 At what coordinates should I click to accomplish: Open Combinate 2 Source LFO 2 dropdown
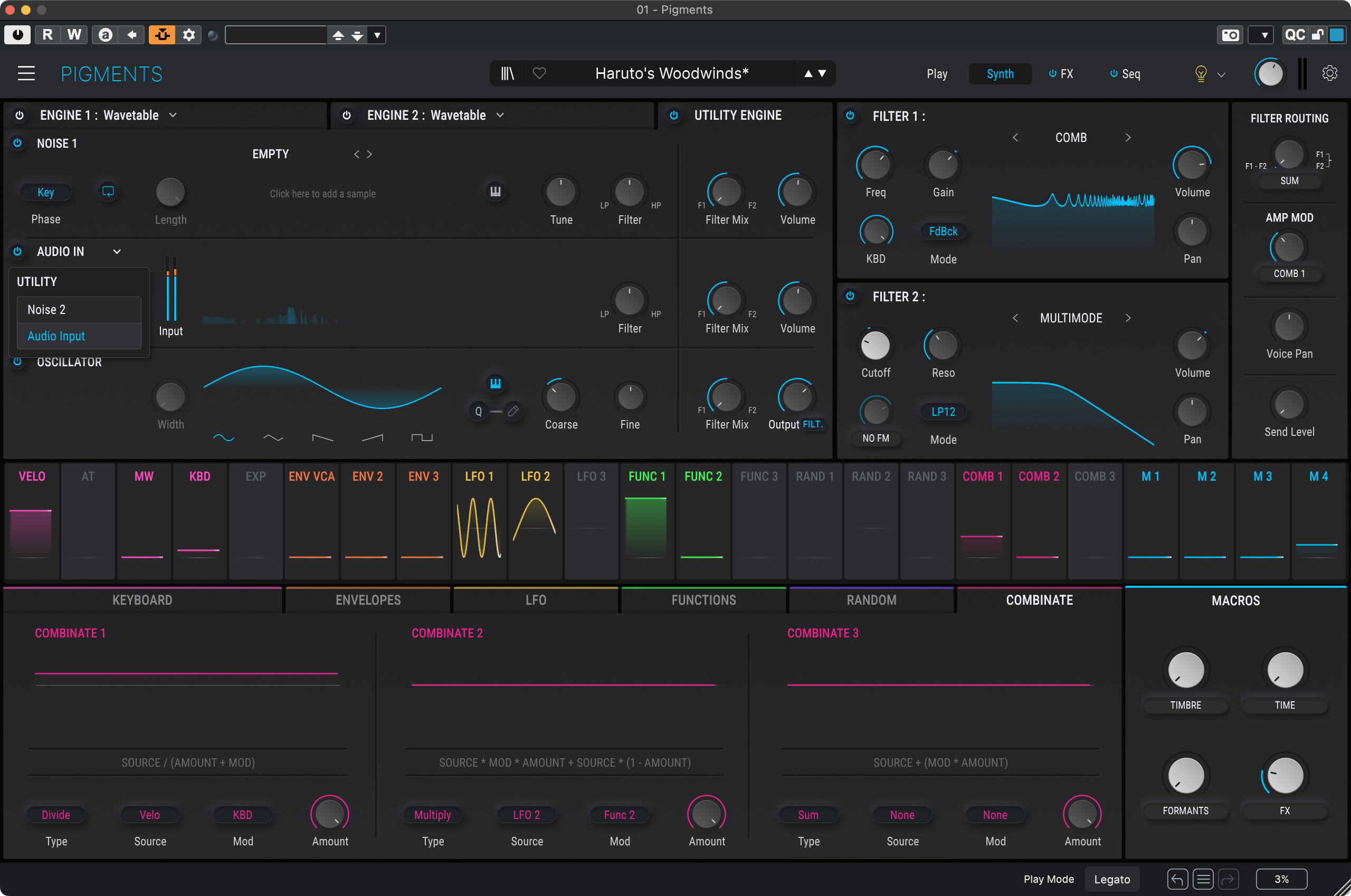tap(526, 815)
